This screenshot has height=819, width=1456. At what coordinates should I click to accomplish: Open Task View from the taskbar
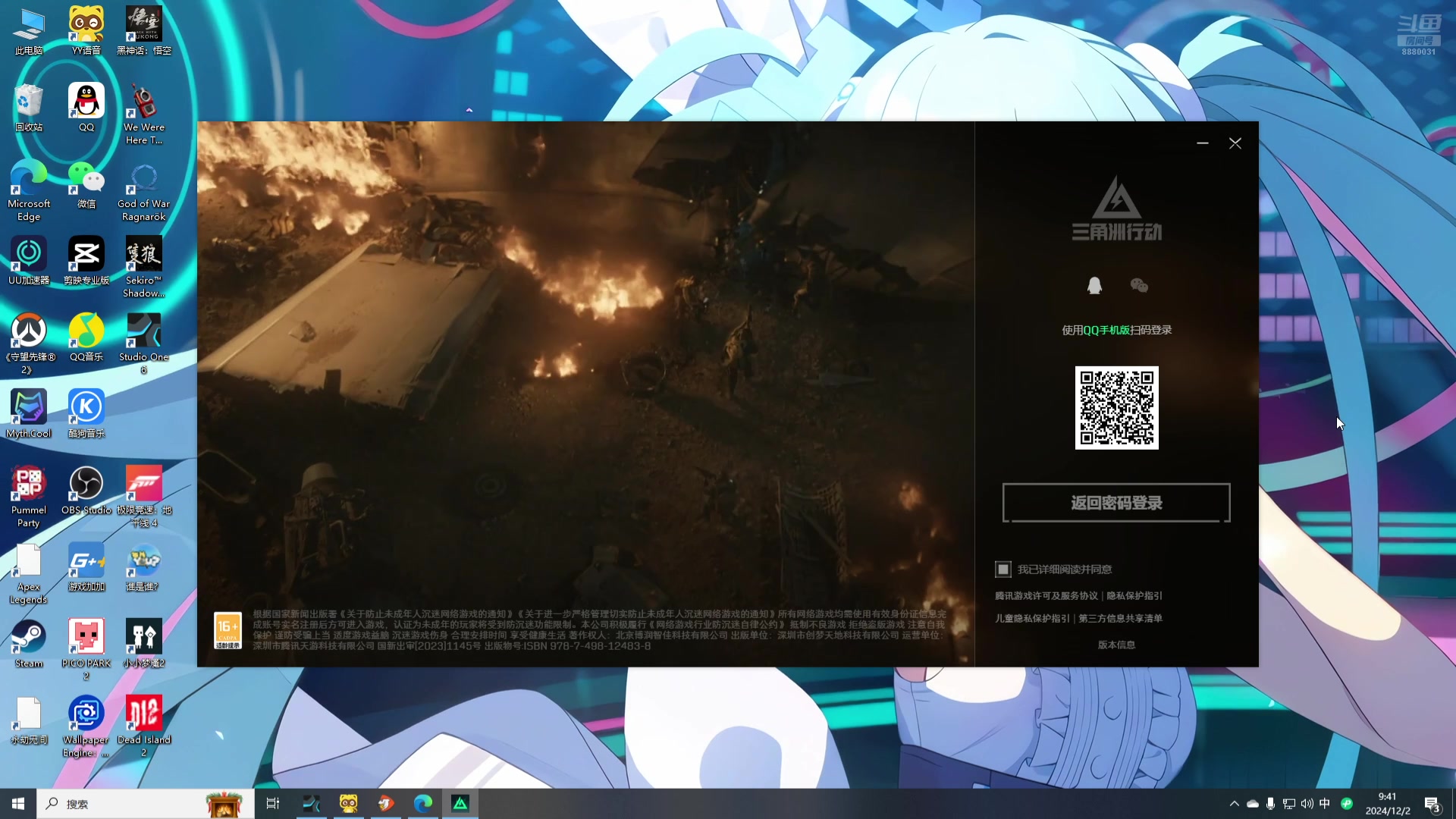(273, 803)
